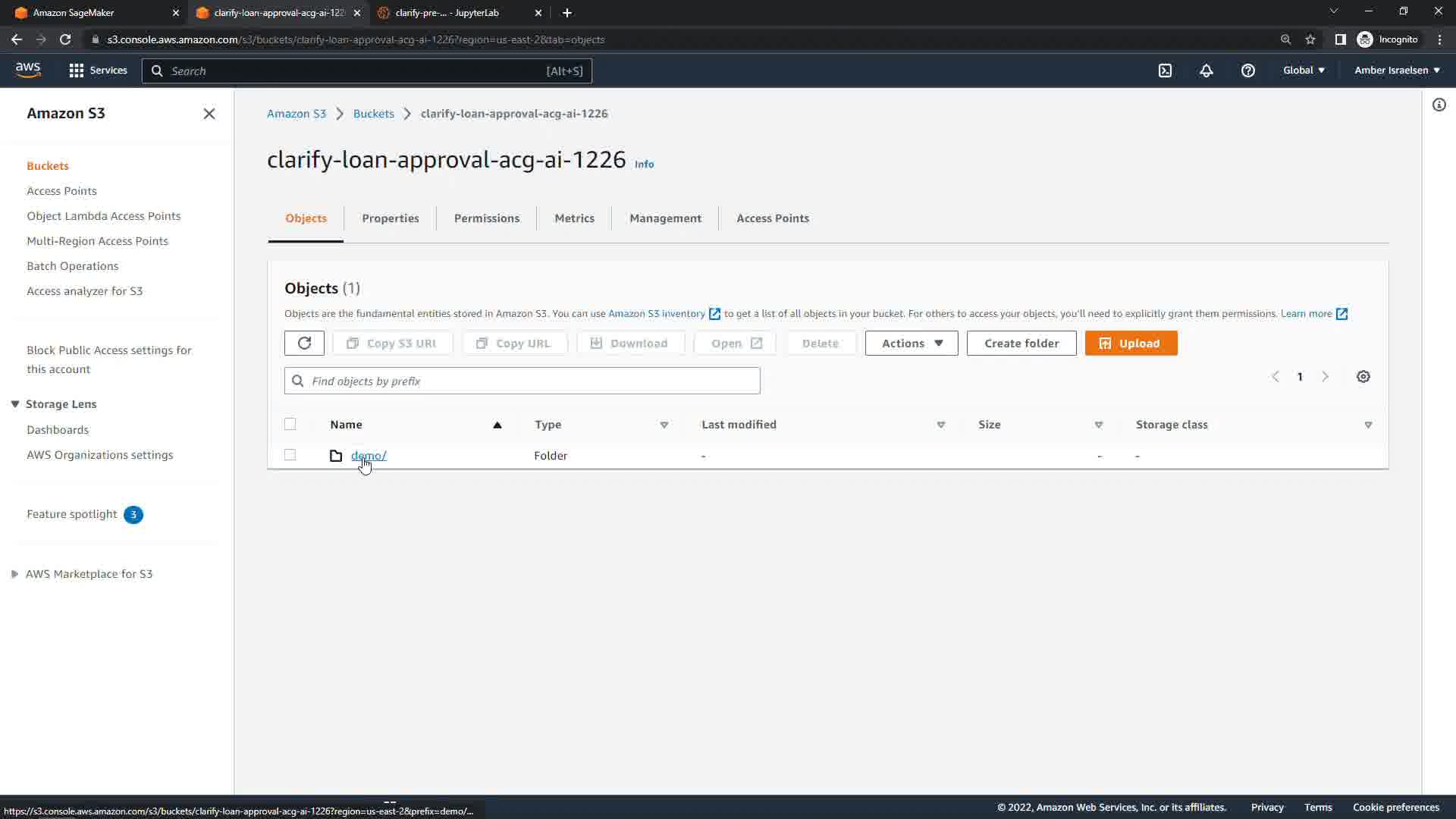Open the notifications bell

click(x=1206, y=71)
